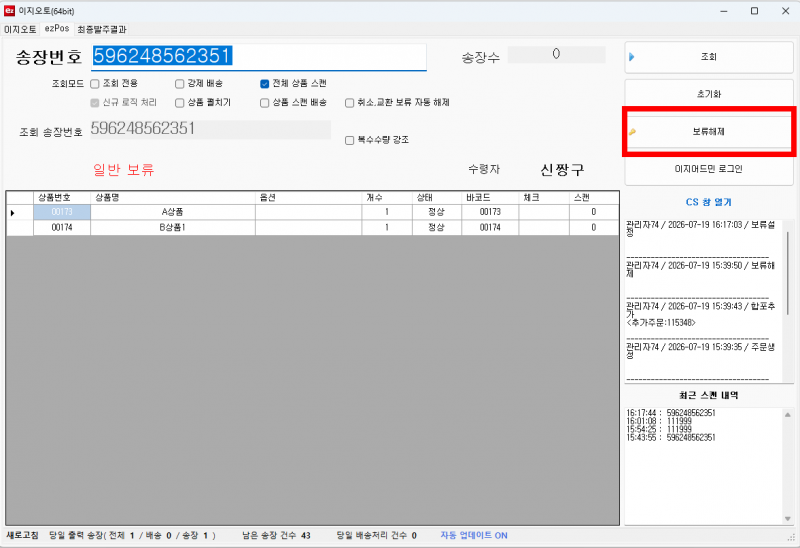The image size is (800, 548).
Task: Click 남은 송장 건수 43 in status bar
Action: 276,535
